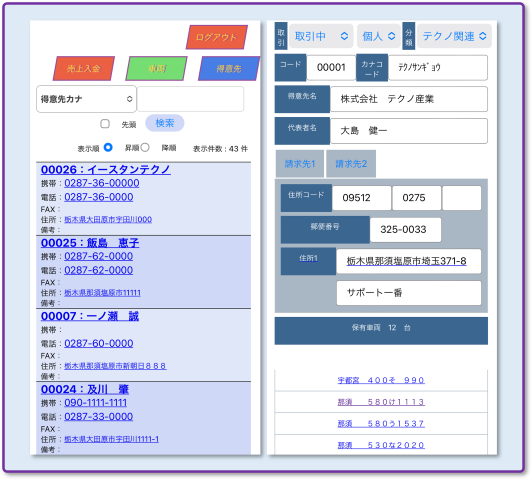Open customer 00024：及川 肇

tap(85, 389)
